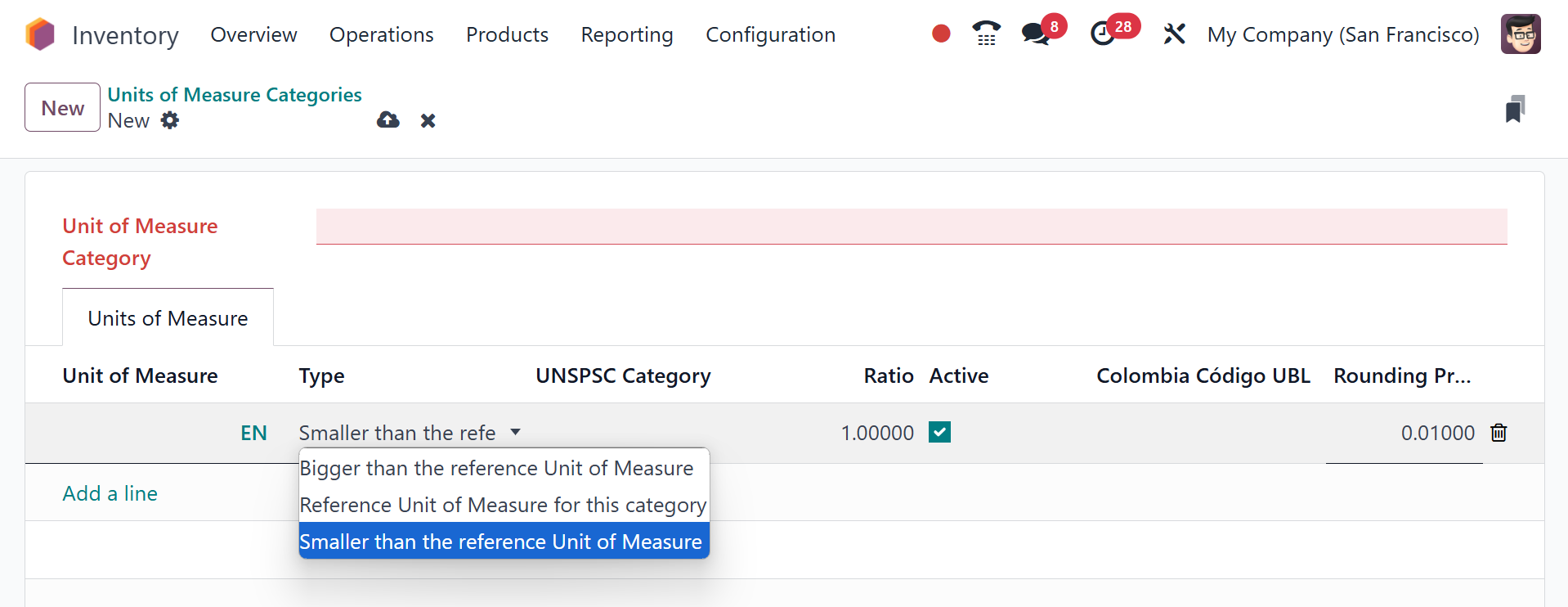The width and height of the screenshot is (1568, 607).
Task: Click the red recording indicator icon
Action: (x=941, y=34)
